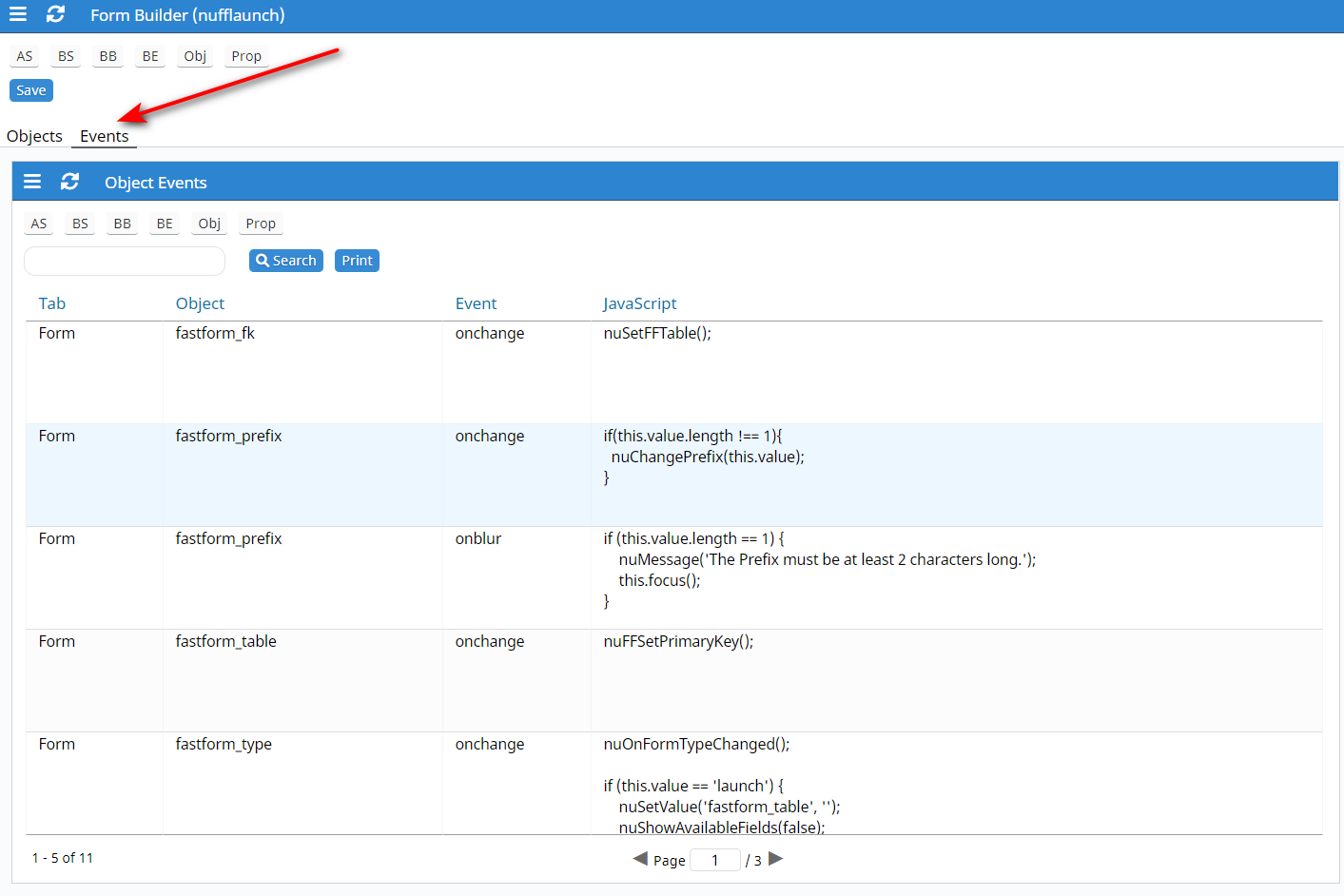Click the nuOnFormTypeChanged(); JavaScript text
Screen dimensions: 1344x896
[x=696, y=744]
